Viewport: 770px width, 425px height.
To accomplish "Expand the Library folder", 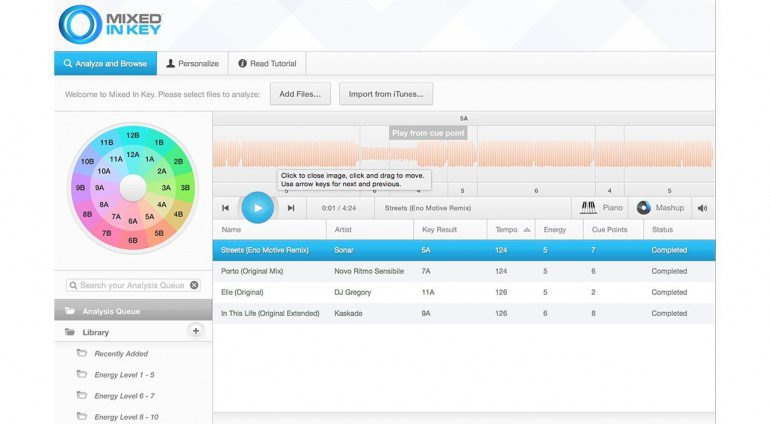I will [96, 332].
